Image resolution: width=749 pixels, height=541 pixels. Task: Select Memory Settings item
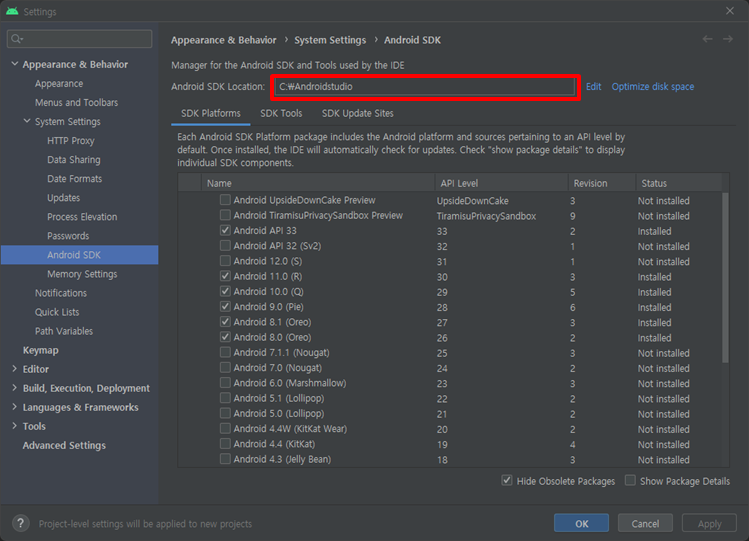pyautogui.click(x=82, y=274)
